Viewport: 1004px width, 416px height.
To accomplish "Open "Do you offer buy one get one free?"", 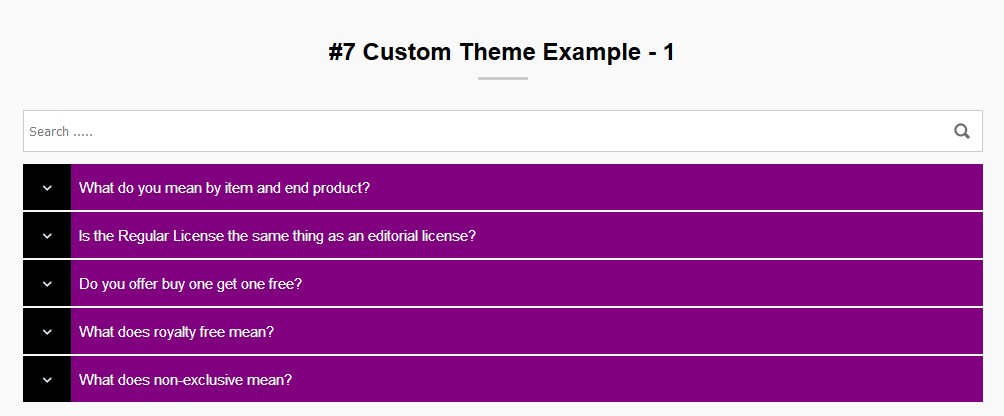I will pyautogui.click(x=190, y=284).
